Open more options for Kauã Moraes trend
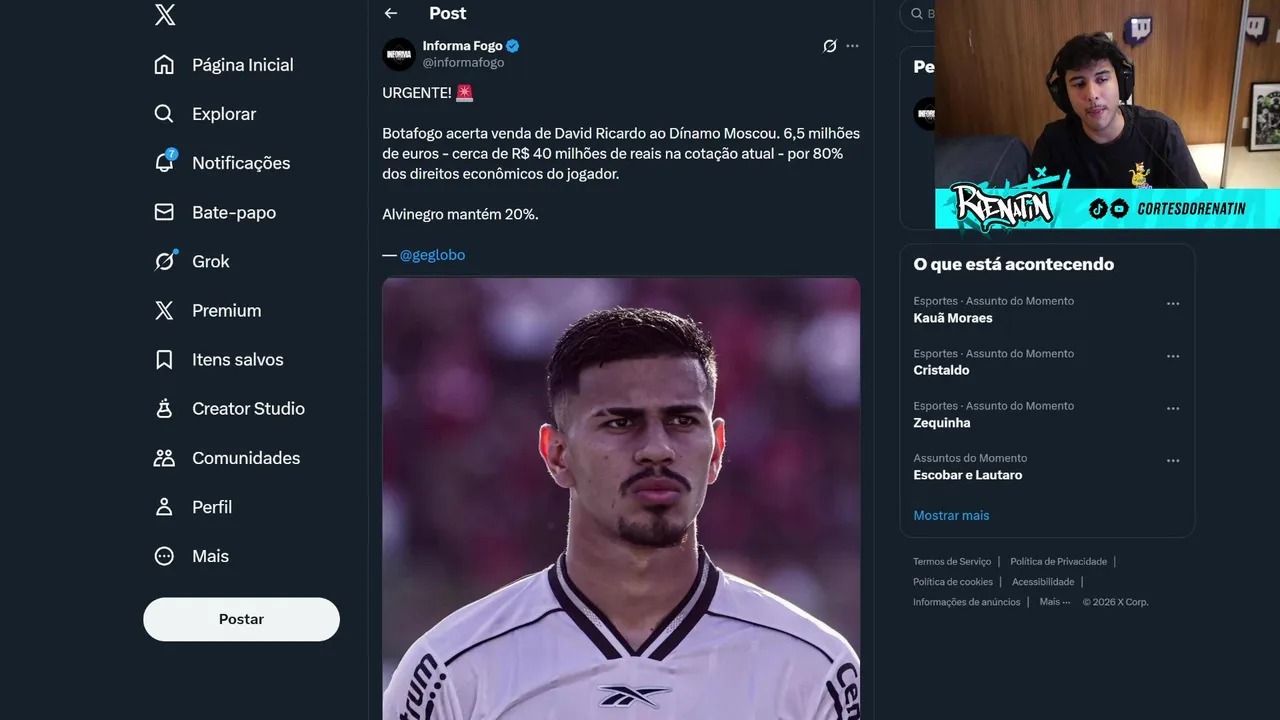 point(1173,304)
